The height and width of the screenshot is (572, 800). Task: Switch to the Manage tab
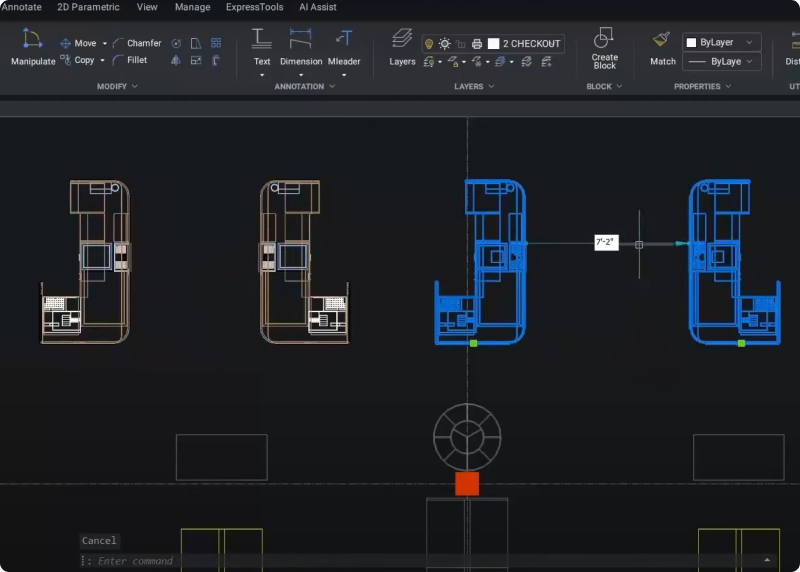pyautogui.click(x=192, y=7)
